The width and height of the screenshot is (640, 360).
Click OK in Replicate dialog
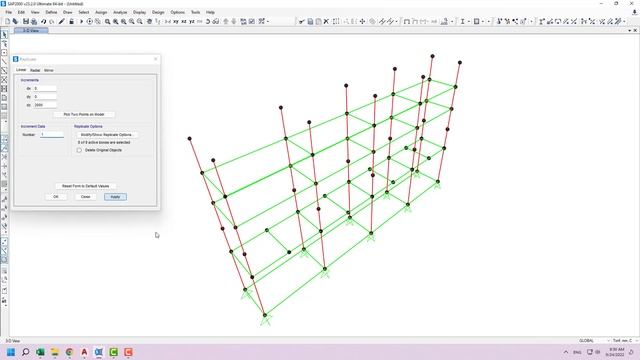tap(56, 197)
